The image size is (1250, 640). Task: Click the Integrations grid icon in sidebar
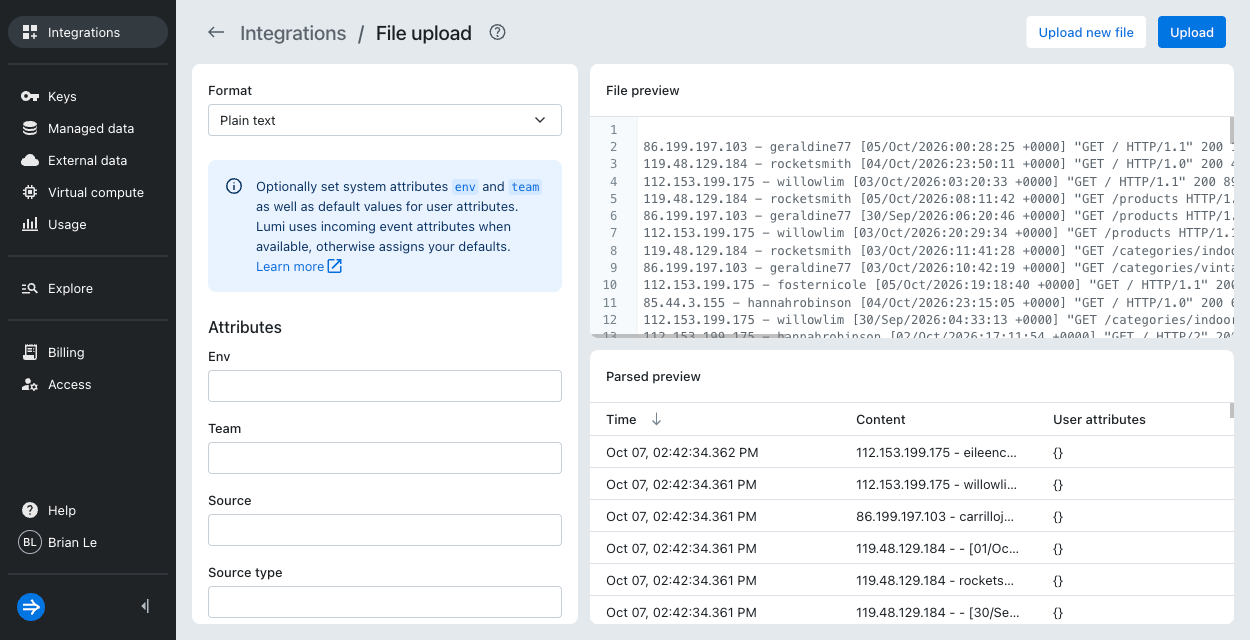pyautogui.click(x=30, y=32)
